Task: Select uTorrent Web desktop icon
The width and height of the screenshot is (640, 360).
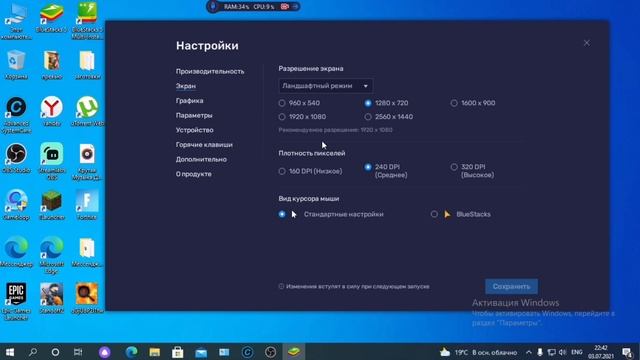Action: click(x=87, y=111)
